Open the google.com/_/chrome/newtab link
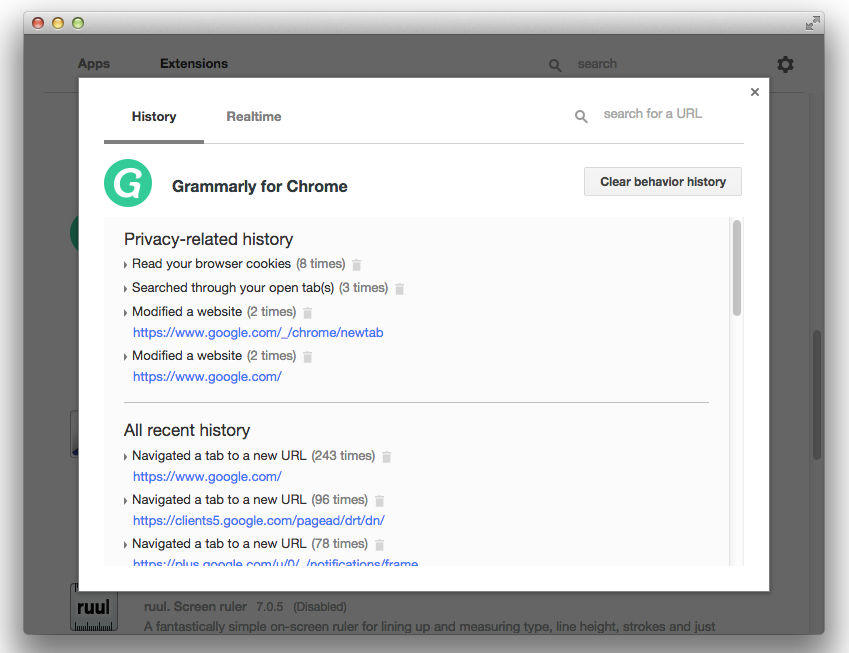Viewport: 849px width, 653px height. (257, 332)
